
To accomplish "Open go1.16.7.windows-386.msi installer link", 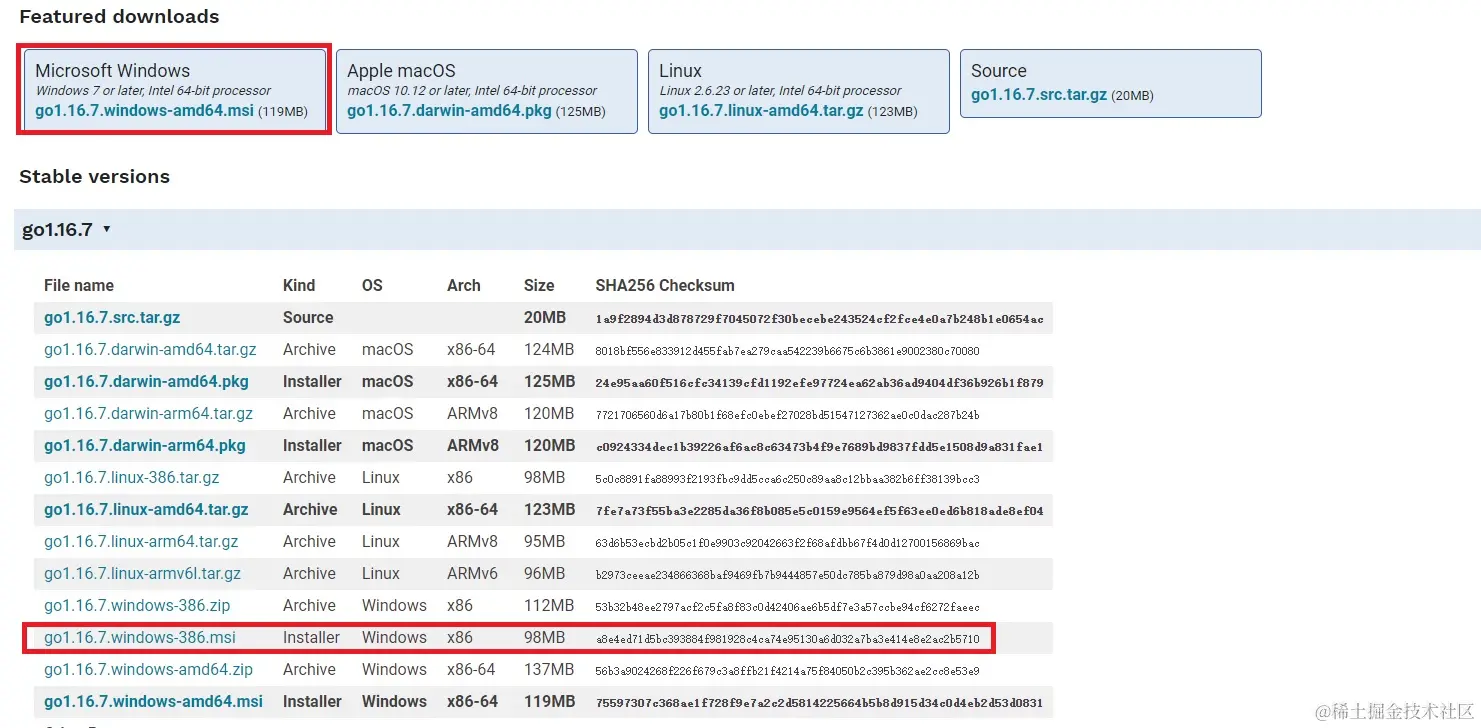I will click(x=140, y=637).
